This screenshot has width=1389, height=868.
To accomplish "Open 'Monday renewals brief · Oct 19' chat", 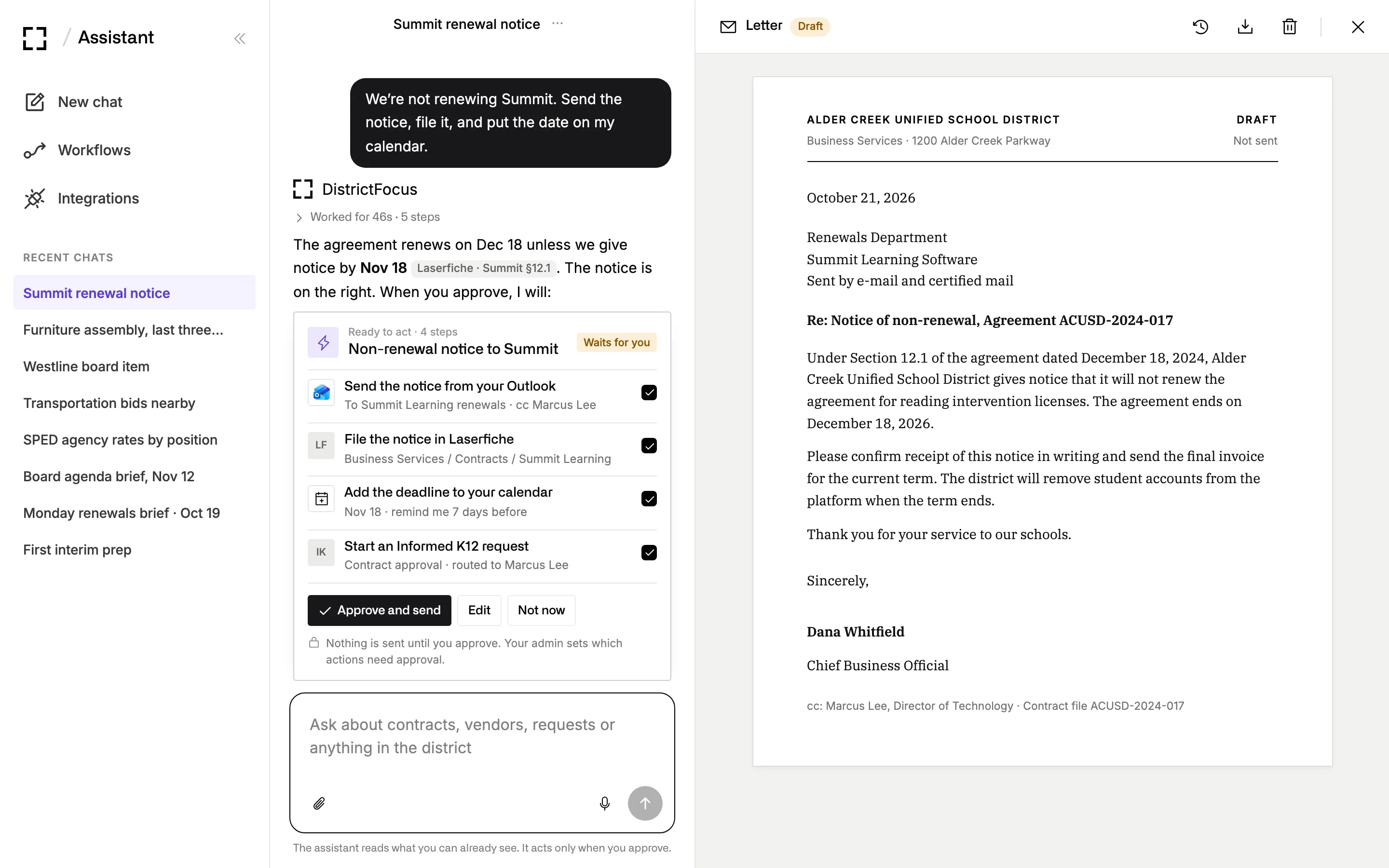I will 134,513.
